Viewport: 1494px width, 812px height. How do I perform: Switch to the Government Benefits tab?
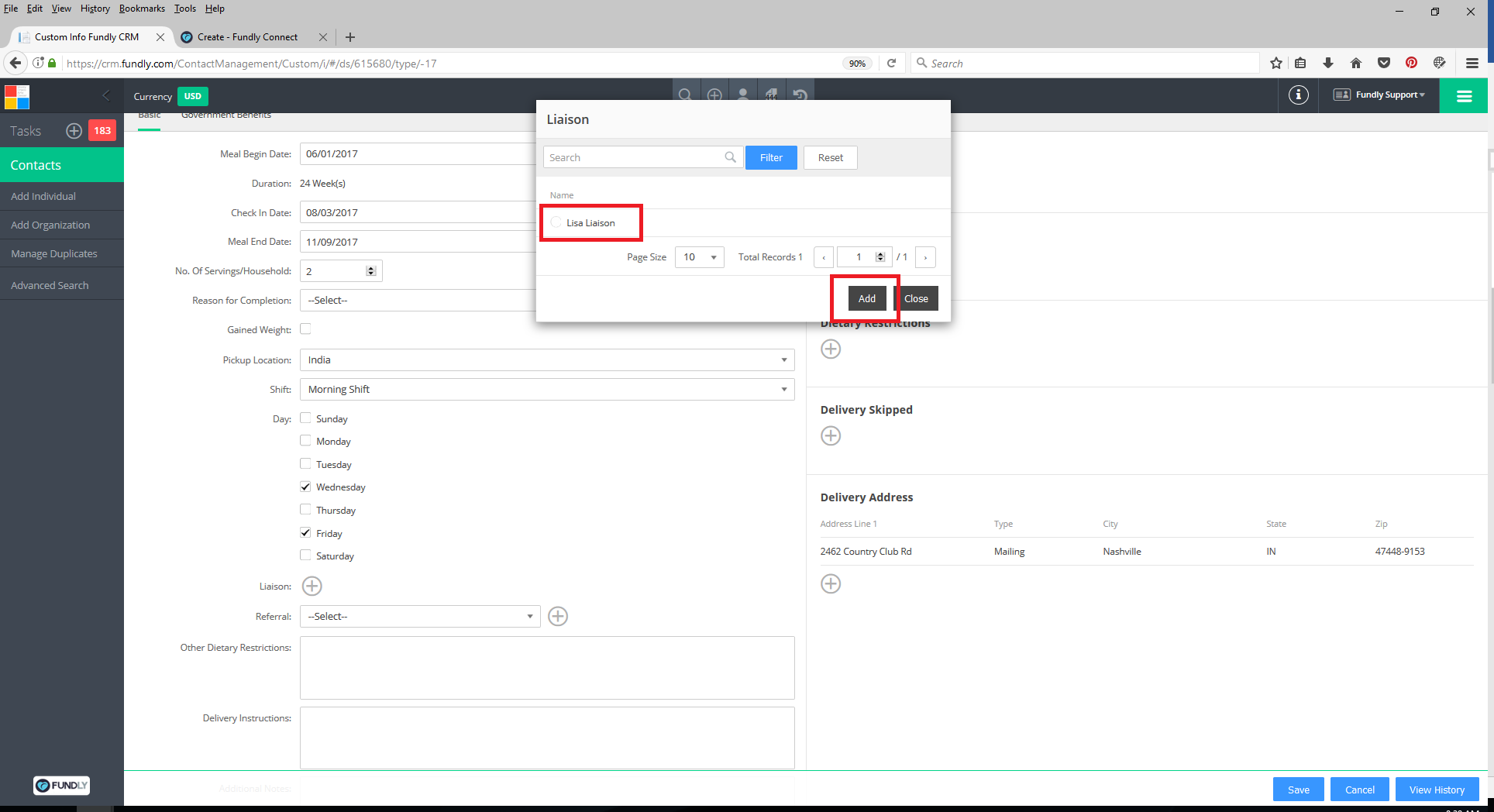tap(226, 115)
